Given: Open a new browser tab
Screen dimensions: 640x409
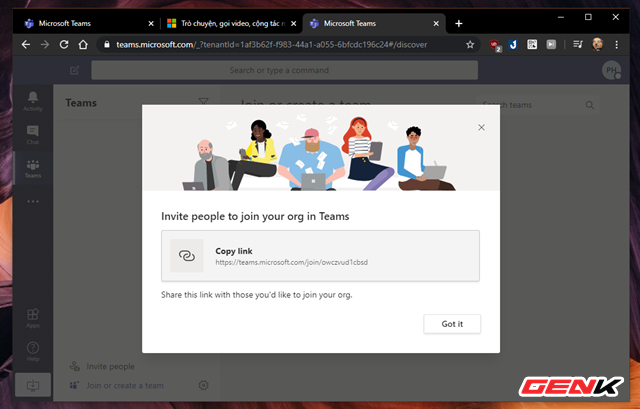Looking at the screenshot, I should point(459,24).
